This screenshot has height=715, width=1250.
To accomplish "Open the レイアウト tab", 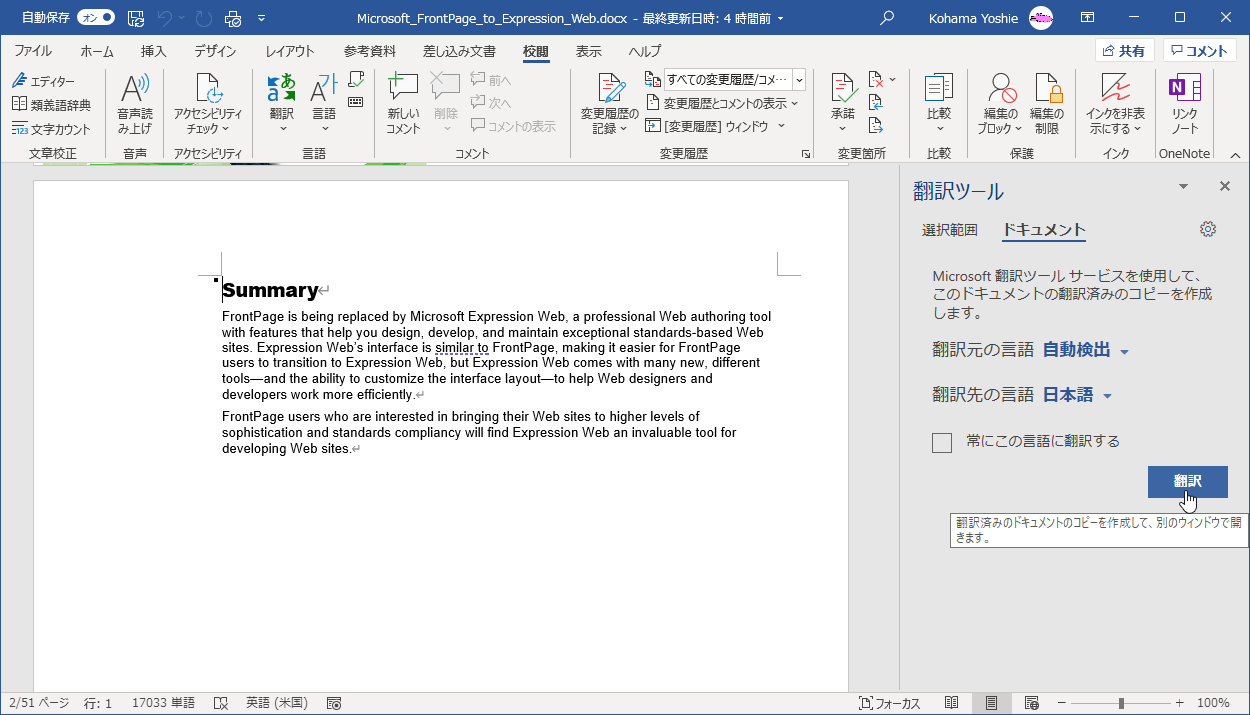I will click(290, 51).
